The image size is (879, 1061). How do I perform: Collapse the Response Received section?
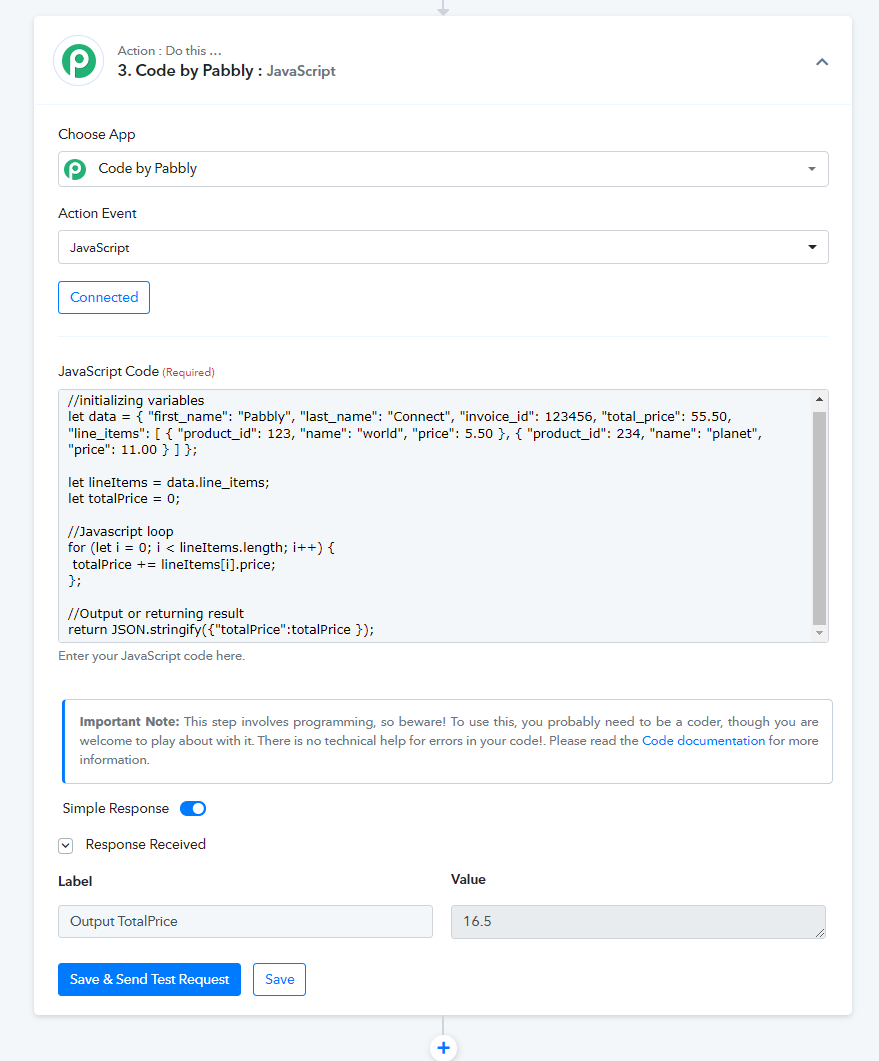(x=66, y=845)
